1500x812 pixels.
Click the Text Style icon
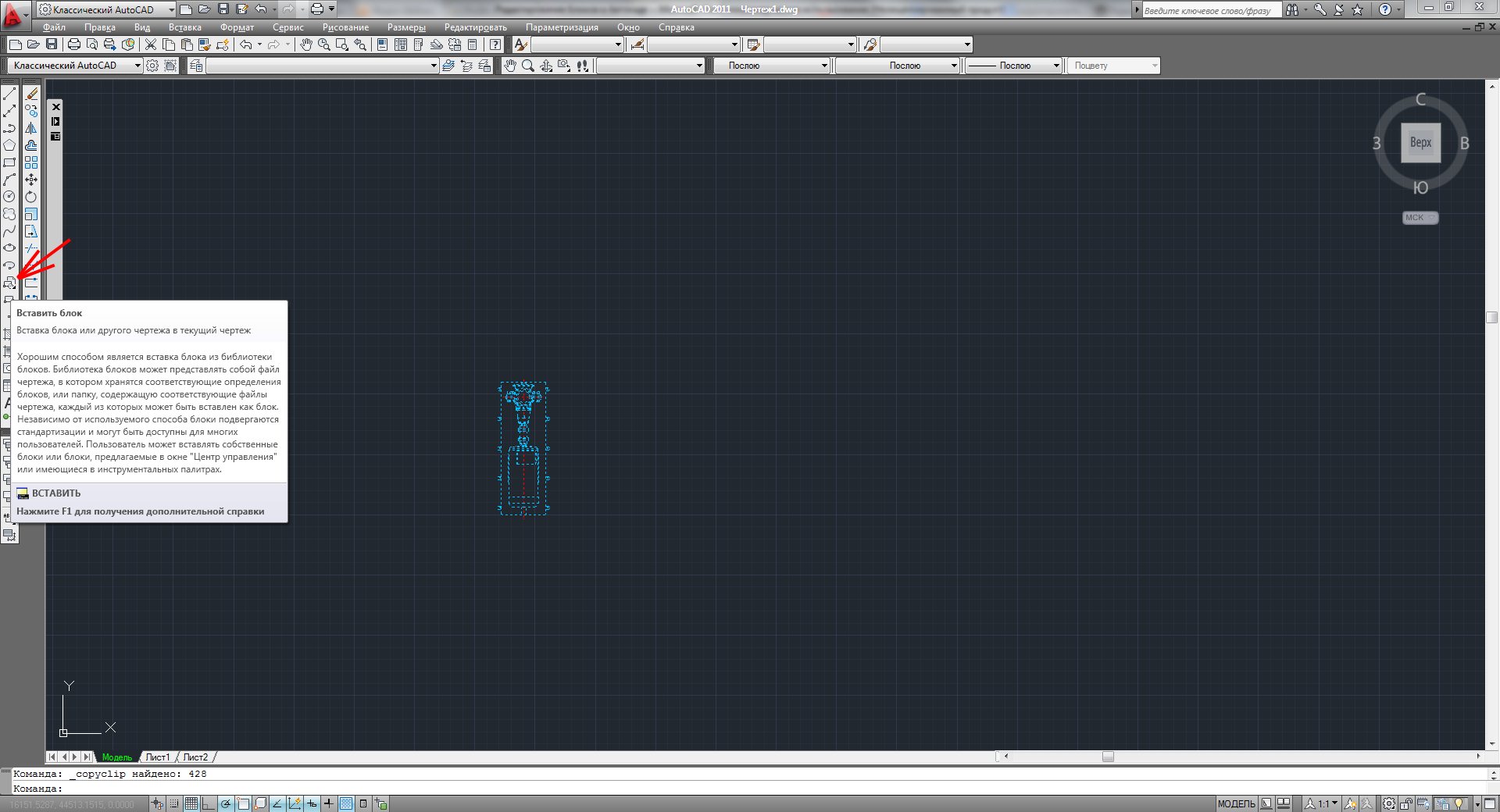521,45
